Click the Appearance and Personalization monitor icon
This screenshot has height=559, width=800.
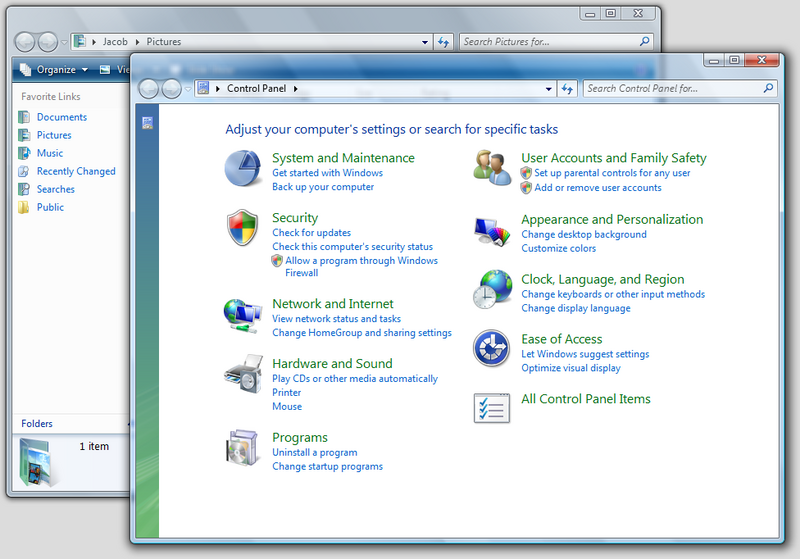coord(492,232)
